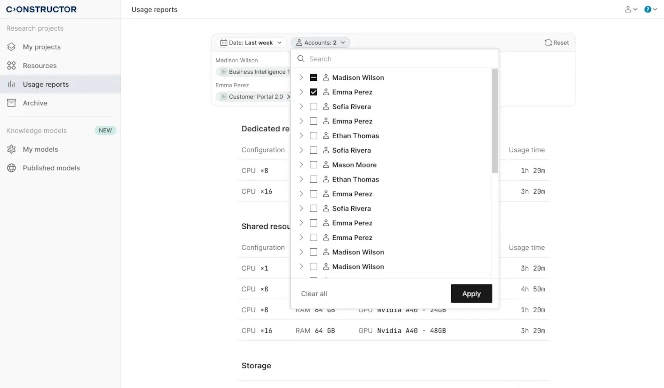
Task: Expand Madison Wilson row with partial checkbox
Action: 301,78
